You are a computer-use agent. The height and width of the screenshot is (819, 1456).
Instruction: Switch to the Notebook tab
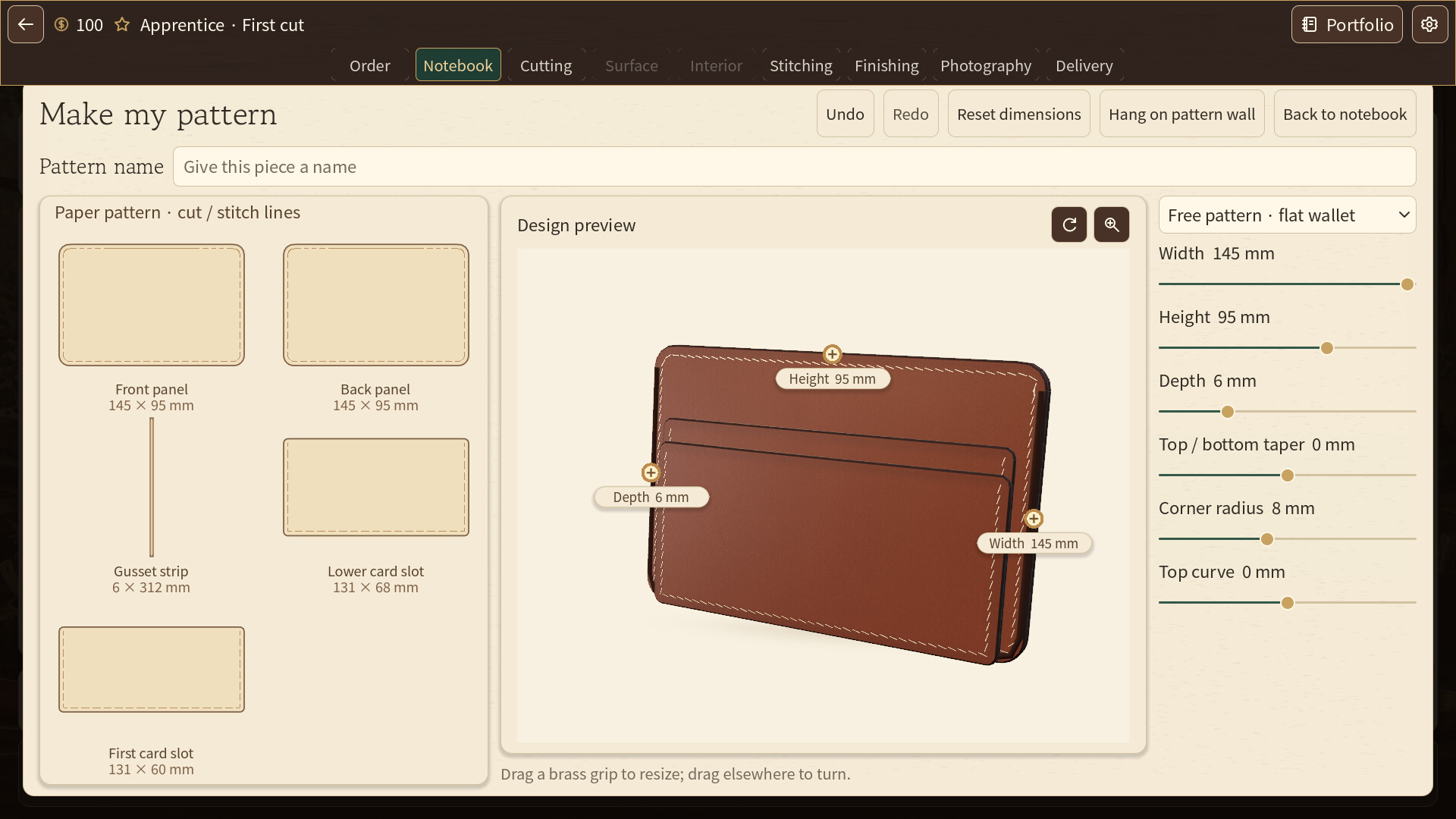coord(458,65)
